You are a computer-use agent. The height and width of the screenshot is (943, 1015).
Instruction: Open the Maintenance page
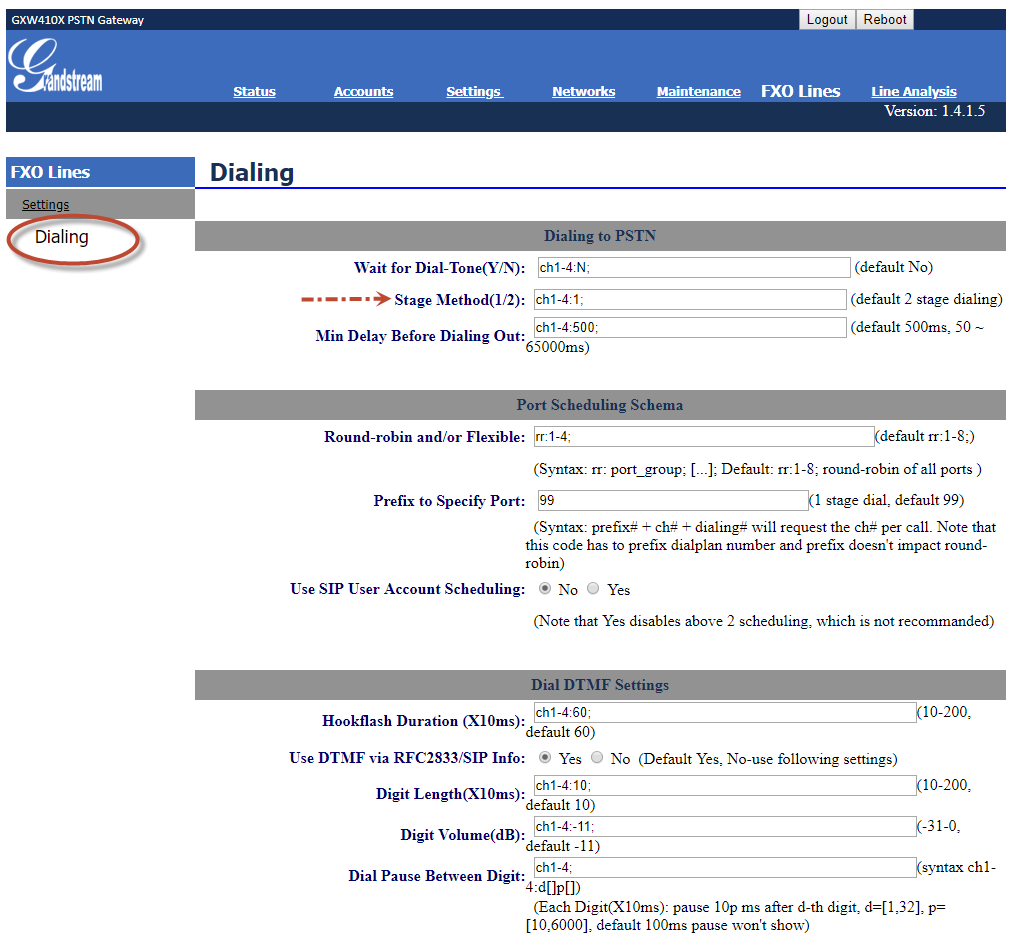pyautogui.click(x=698, y=92)
